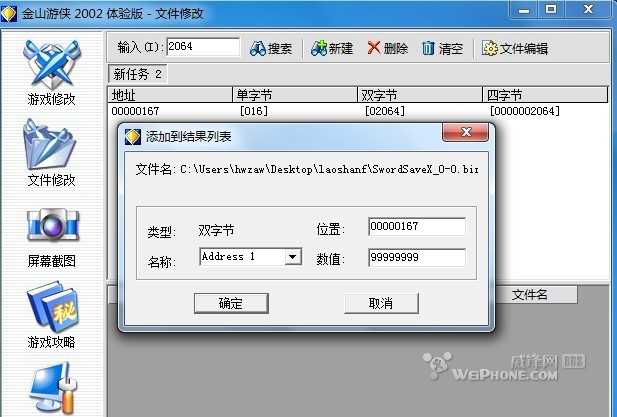Click the 搜索 binoculars search button

coord(271,48)
